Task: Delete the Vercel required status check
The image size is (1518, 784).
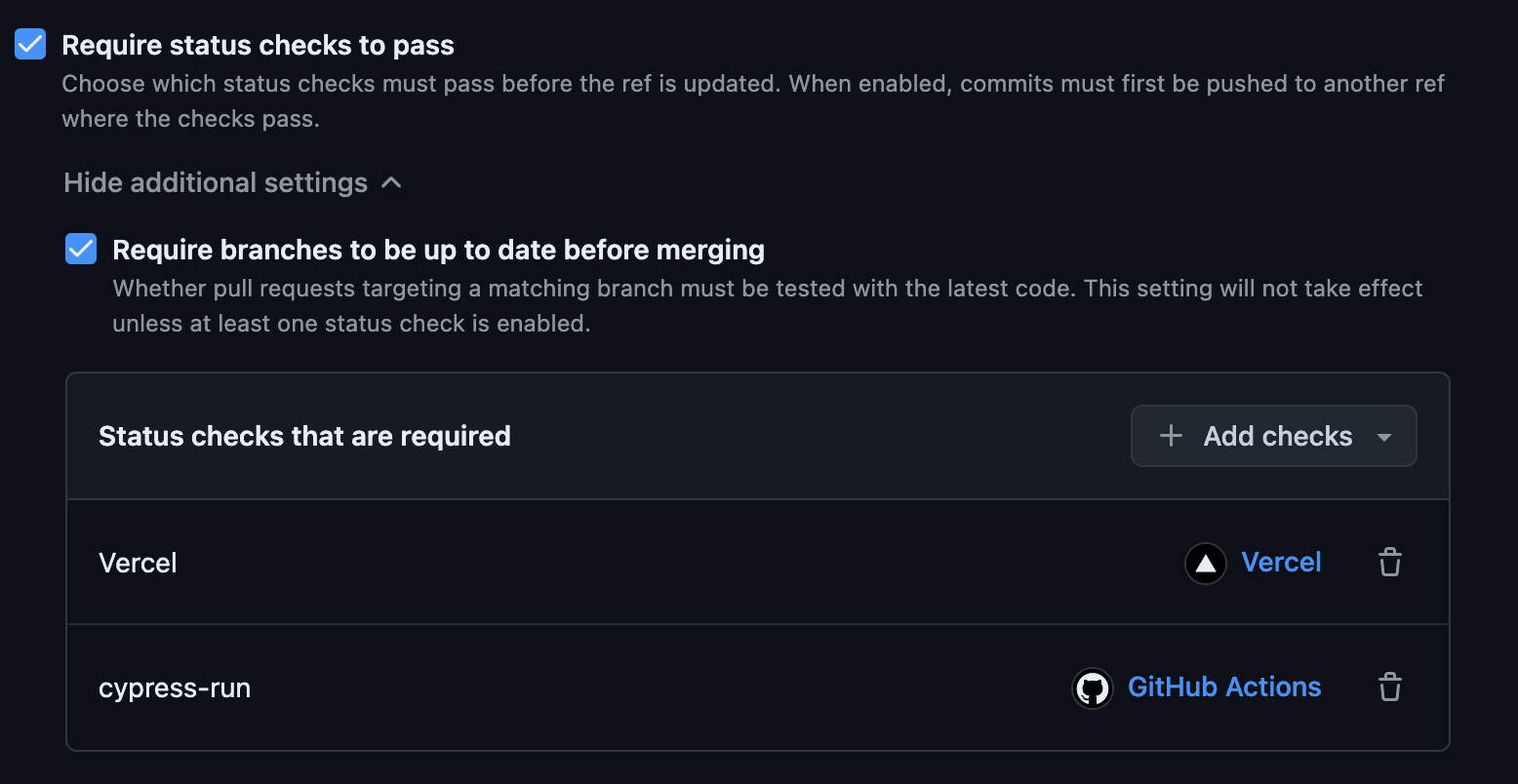Action: coord(1389,563)
